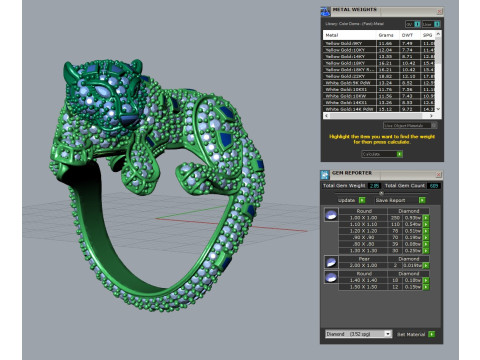Click the green arrow next to Update
Viewport: 480px width, 360px height.
pyautogui.click(x=362, y=200)
